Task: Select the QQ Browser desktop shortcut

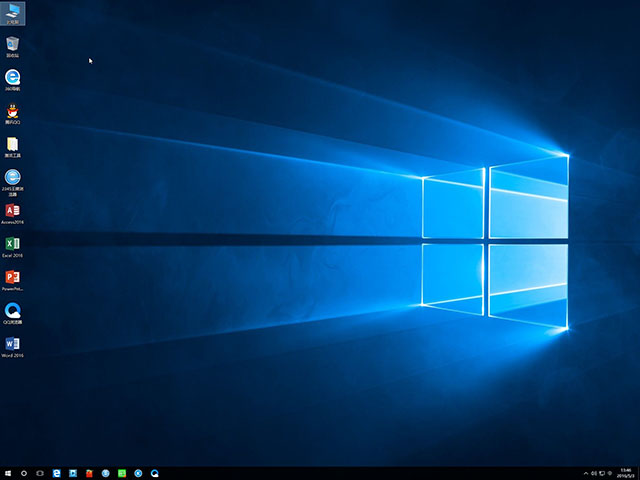Action: (x=13, y=311)
